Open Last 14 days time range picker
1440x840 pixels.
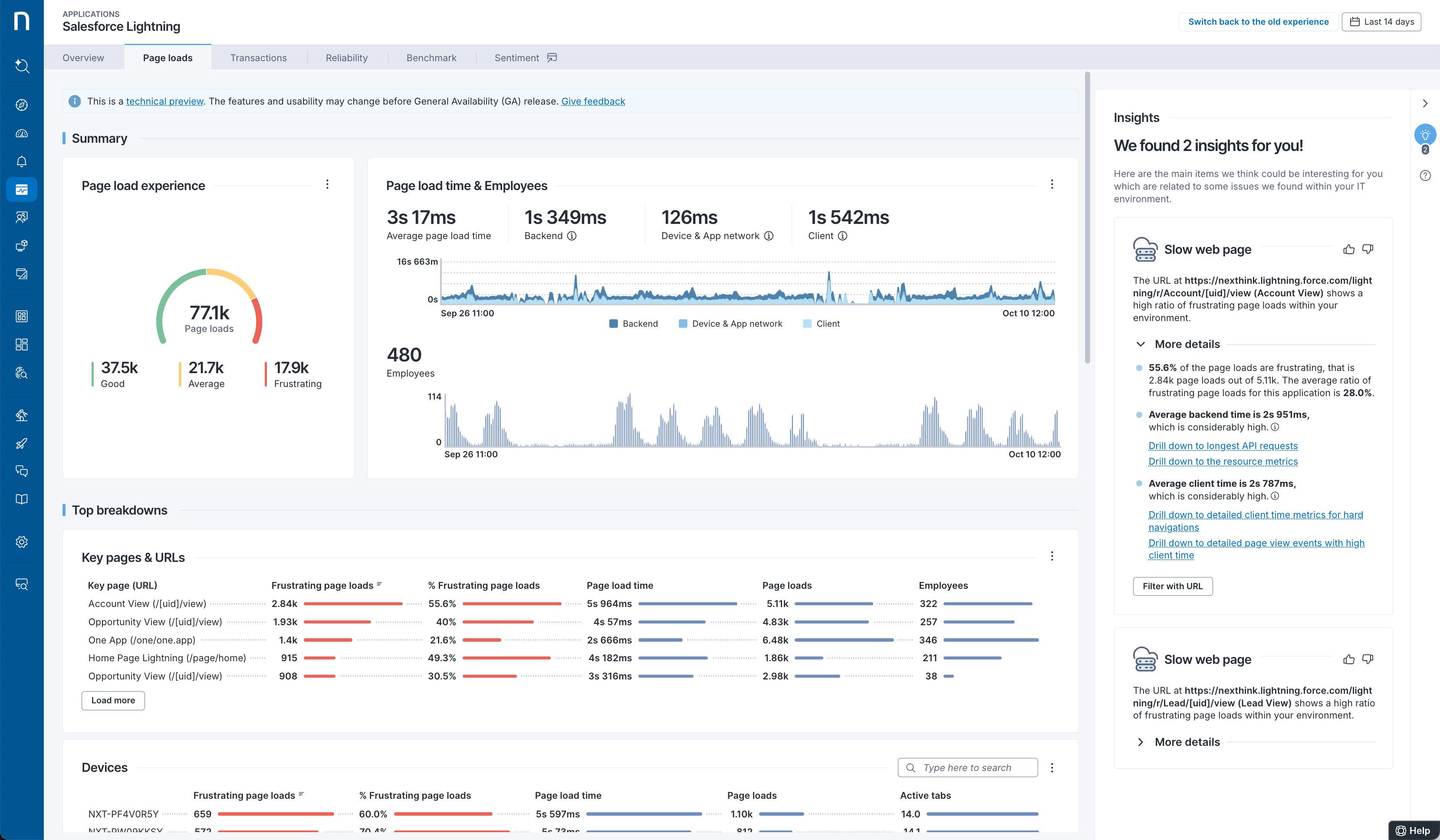tap(1381, 22)
